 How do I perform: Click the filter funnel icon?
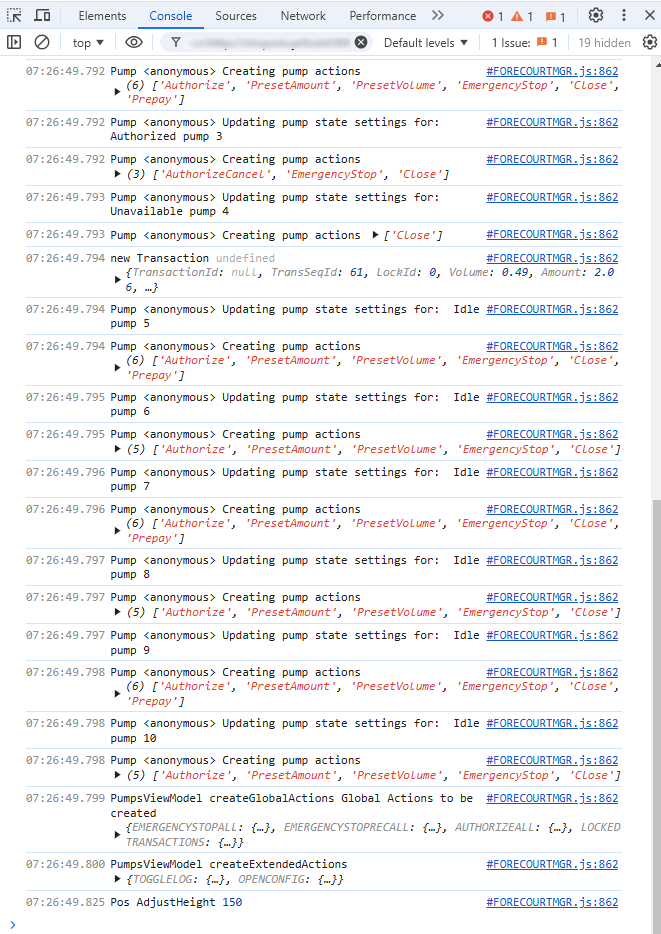pyautogui.click(x=176, y=42)
